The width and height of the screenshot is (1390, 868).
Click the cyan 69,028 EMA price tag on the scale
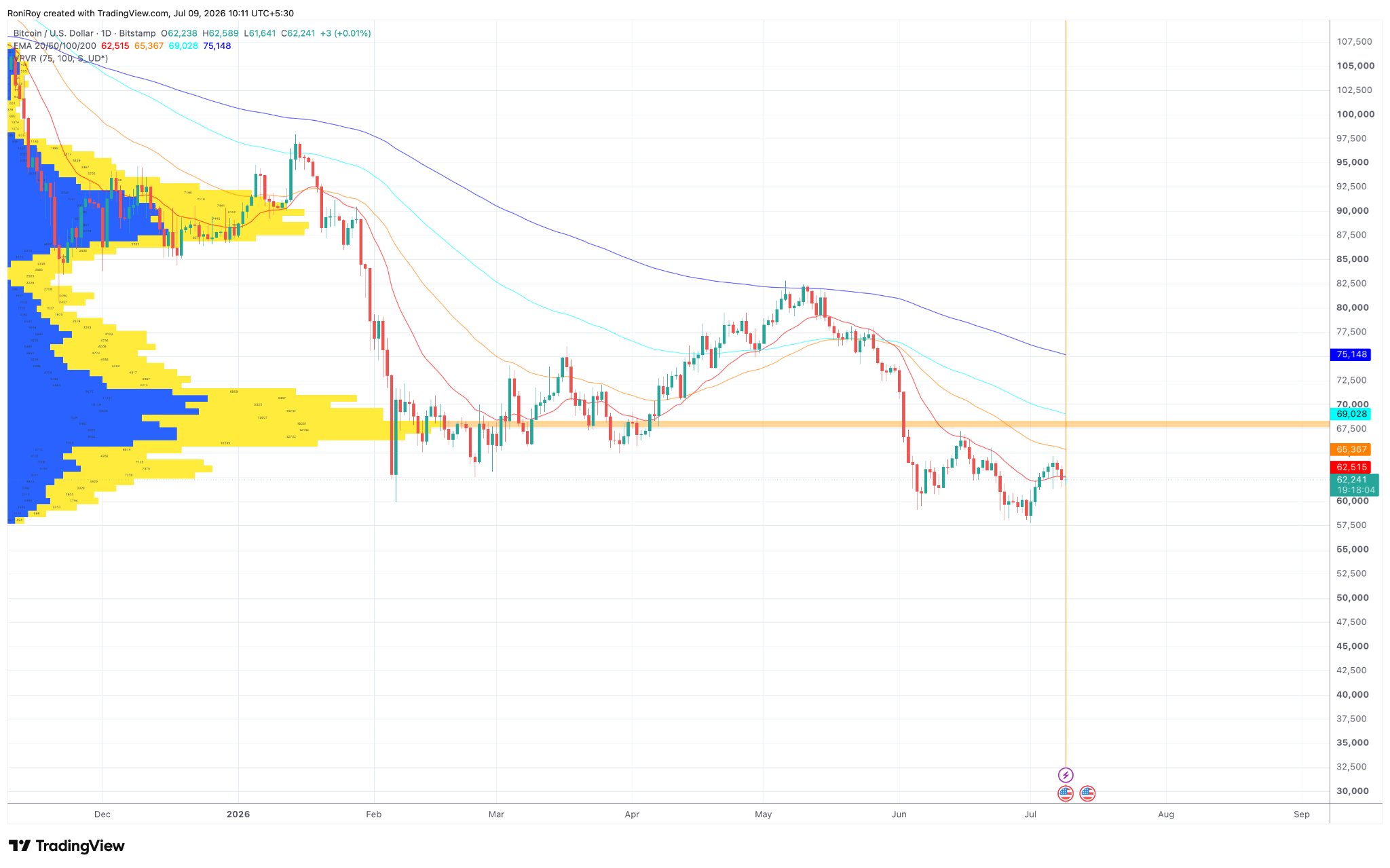[1352, 414]
